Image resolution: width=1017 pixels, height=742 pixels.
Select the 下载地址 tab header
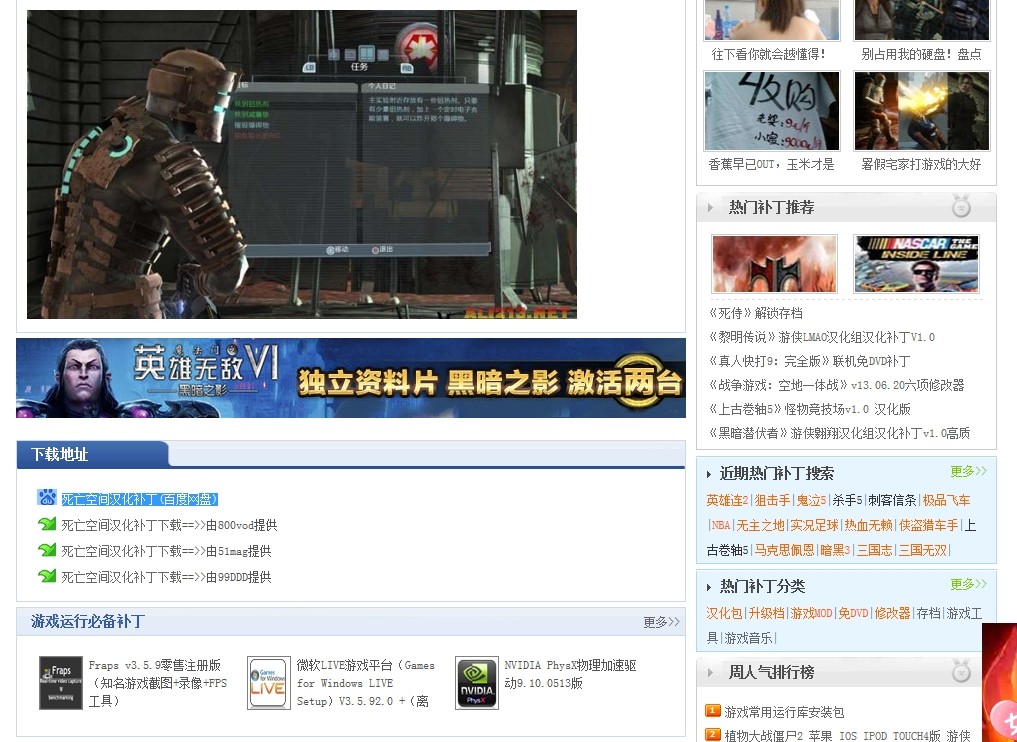pos(92,454)
